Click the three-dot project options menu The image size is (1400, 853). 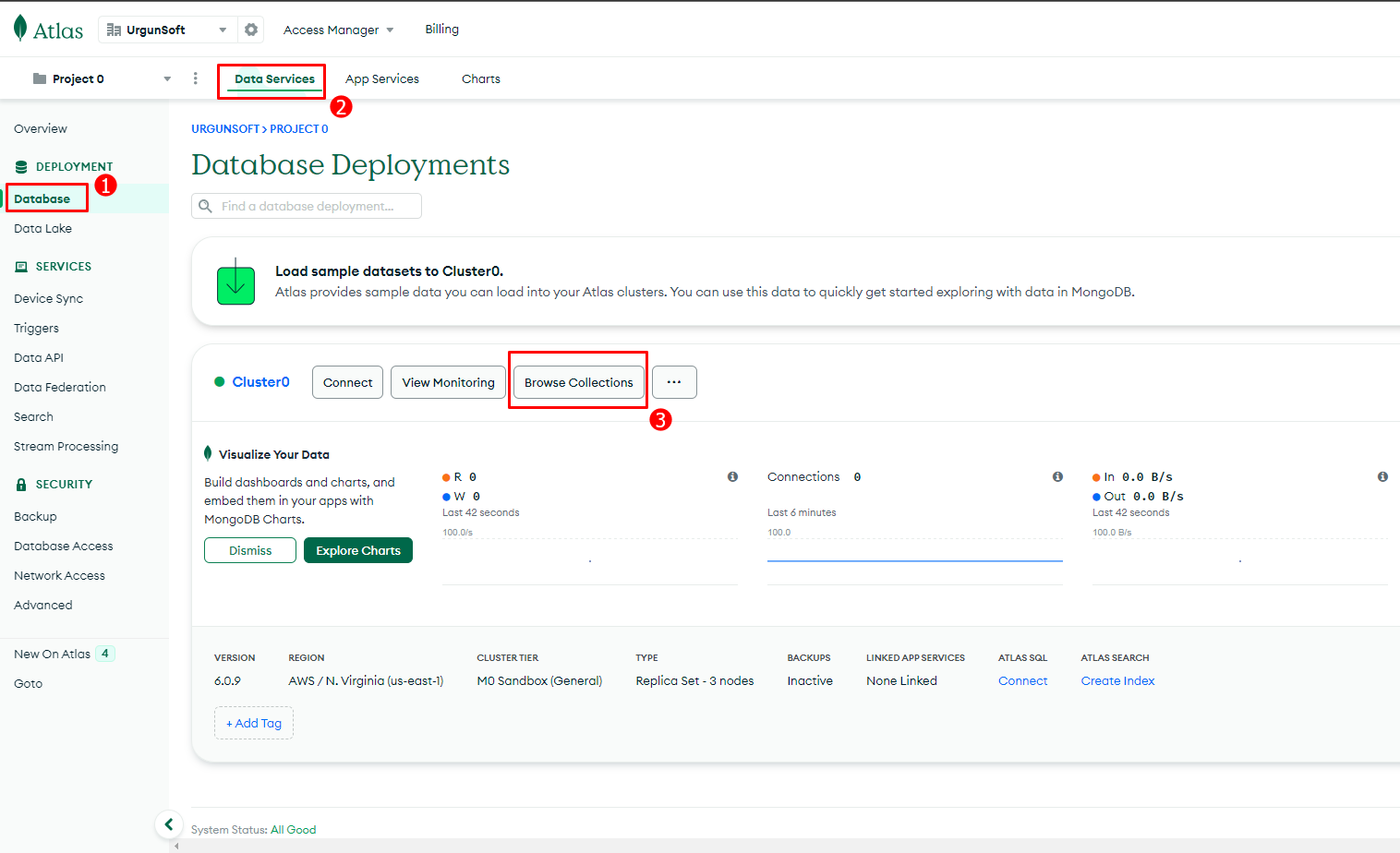[x=195, y=78]
